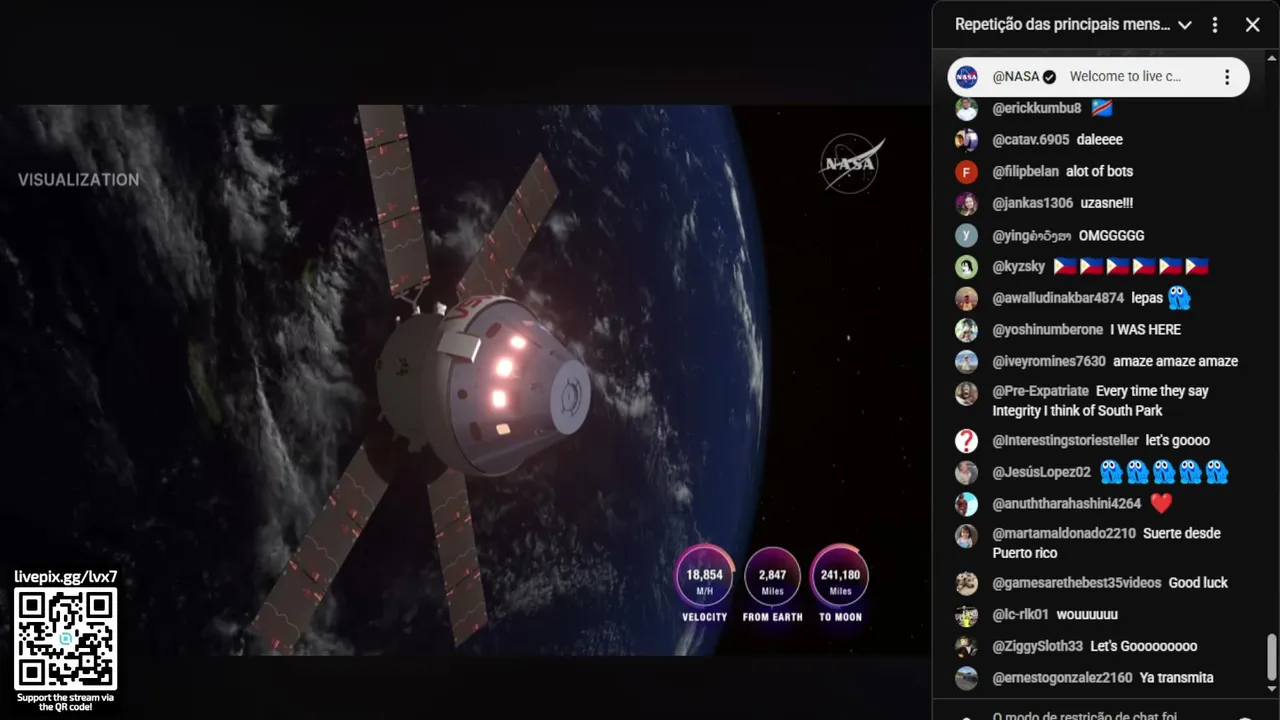Image resolution: width=1280 pixels, height=720 pixels.
Task: Click the 'amaze amaze amaze' chat message
Action: (1175, 361)
